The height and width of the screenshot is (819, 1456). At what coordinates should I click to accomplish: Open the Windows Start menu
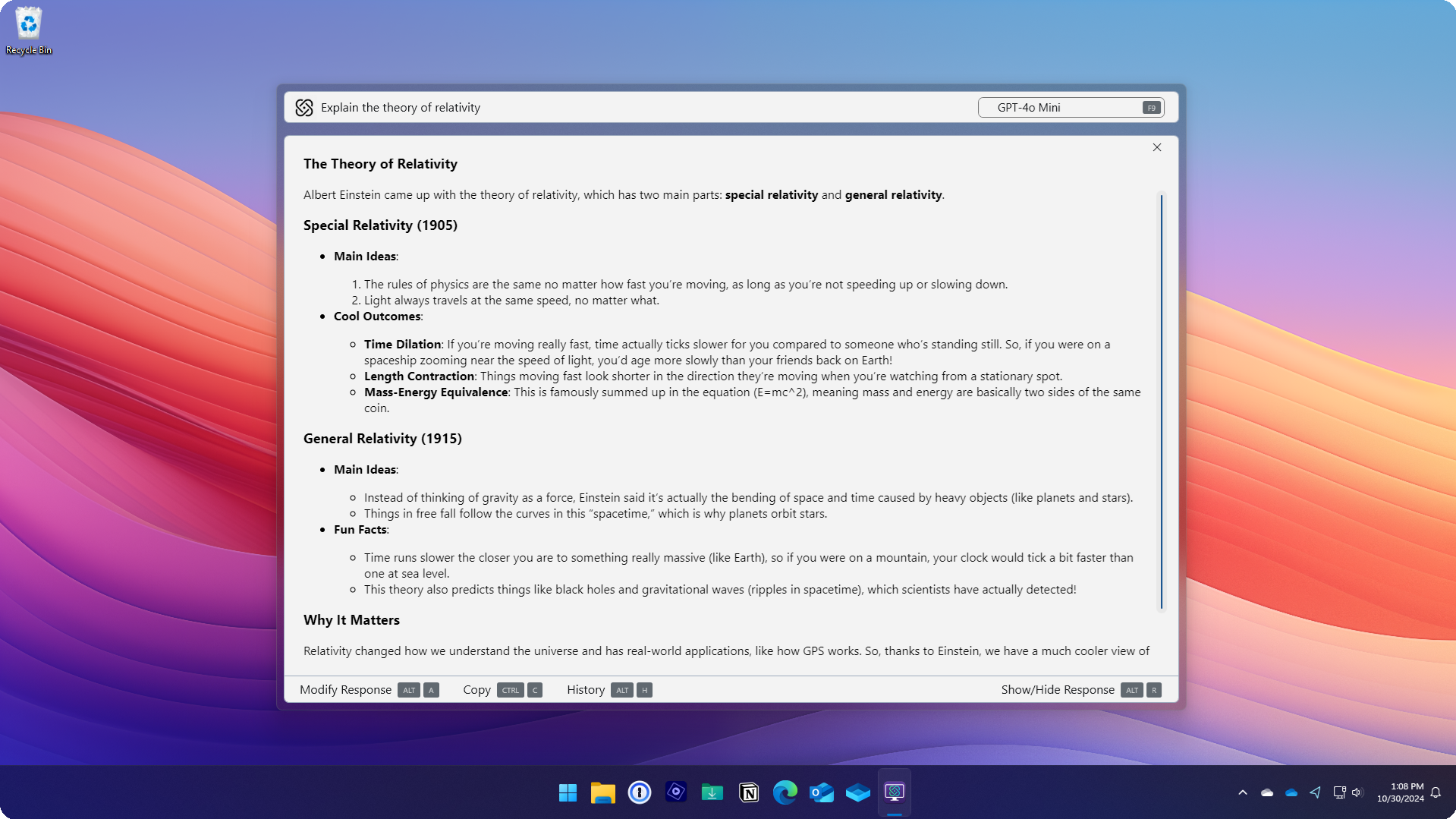tap(568, 792)
